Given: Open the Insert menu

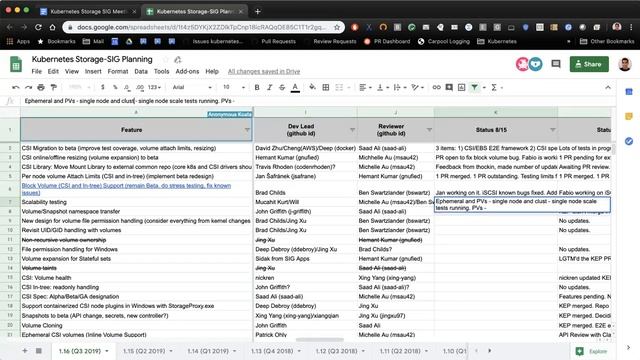Looking at the screenshot, I should click(93, 71).
